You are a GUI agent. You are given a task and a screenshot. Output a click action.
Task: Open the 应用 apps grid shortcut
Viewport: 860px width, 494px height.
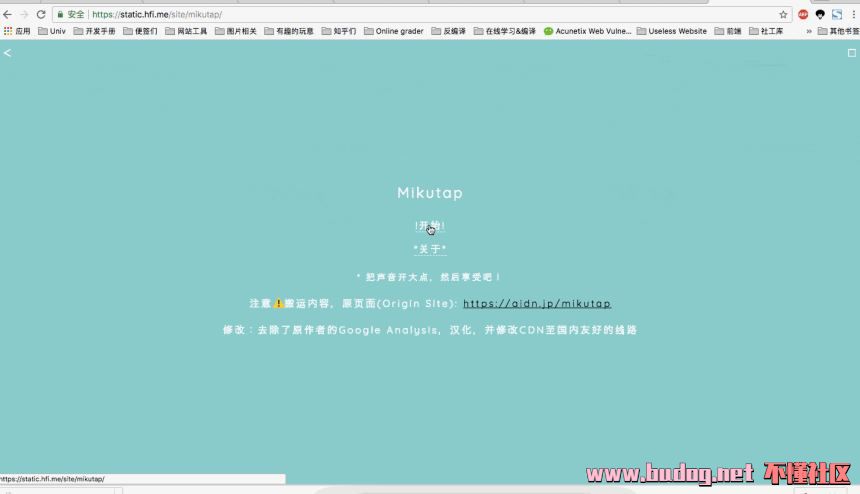17,31
